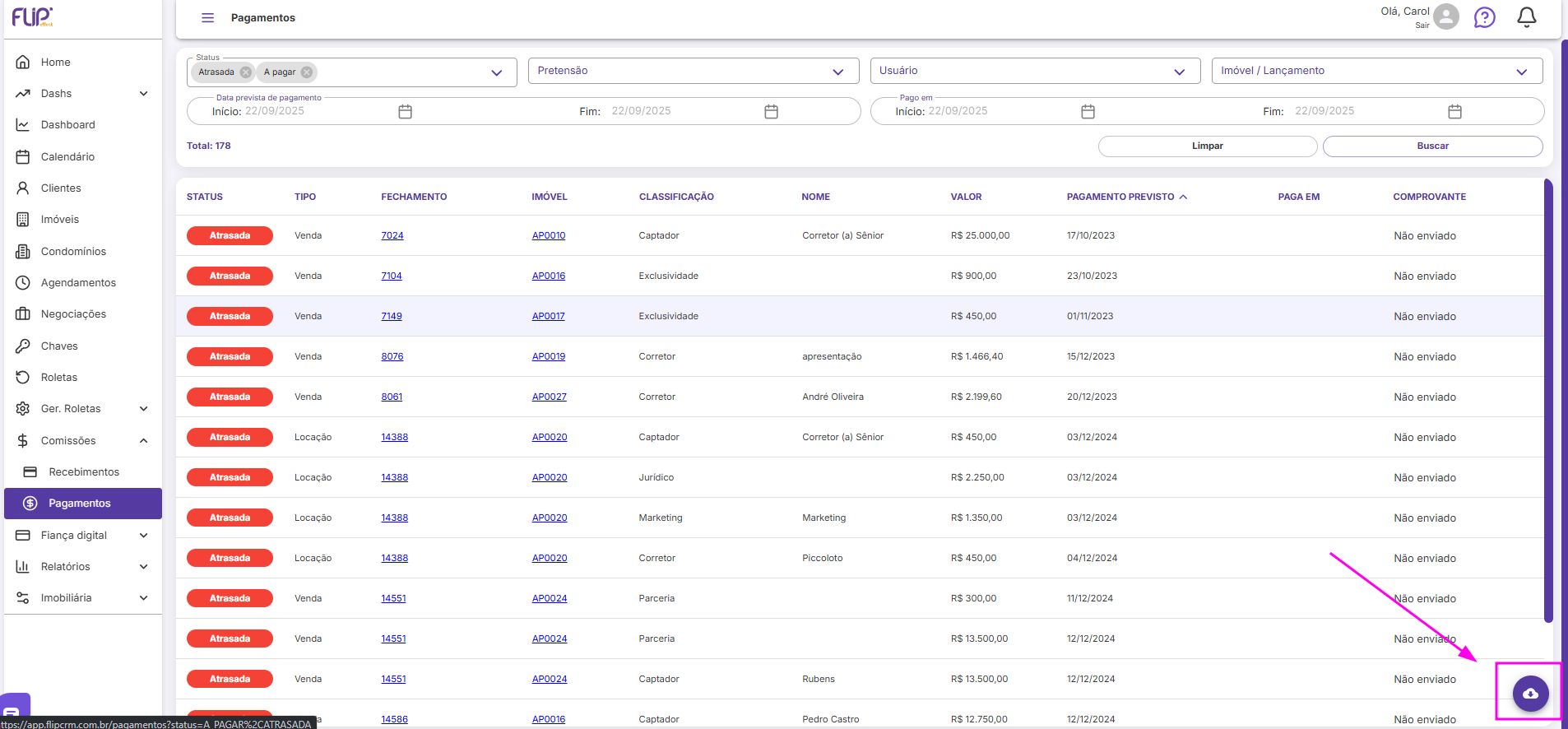This screenshot has height=729, width=1568.
Task: Go to Home in sidebar
Action: 82,63
